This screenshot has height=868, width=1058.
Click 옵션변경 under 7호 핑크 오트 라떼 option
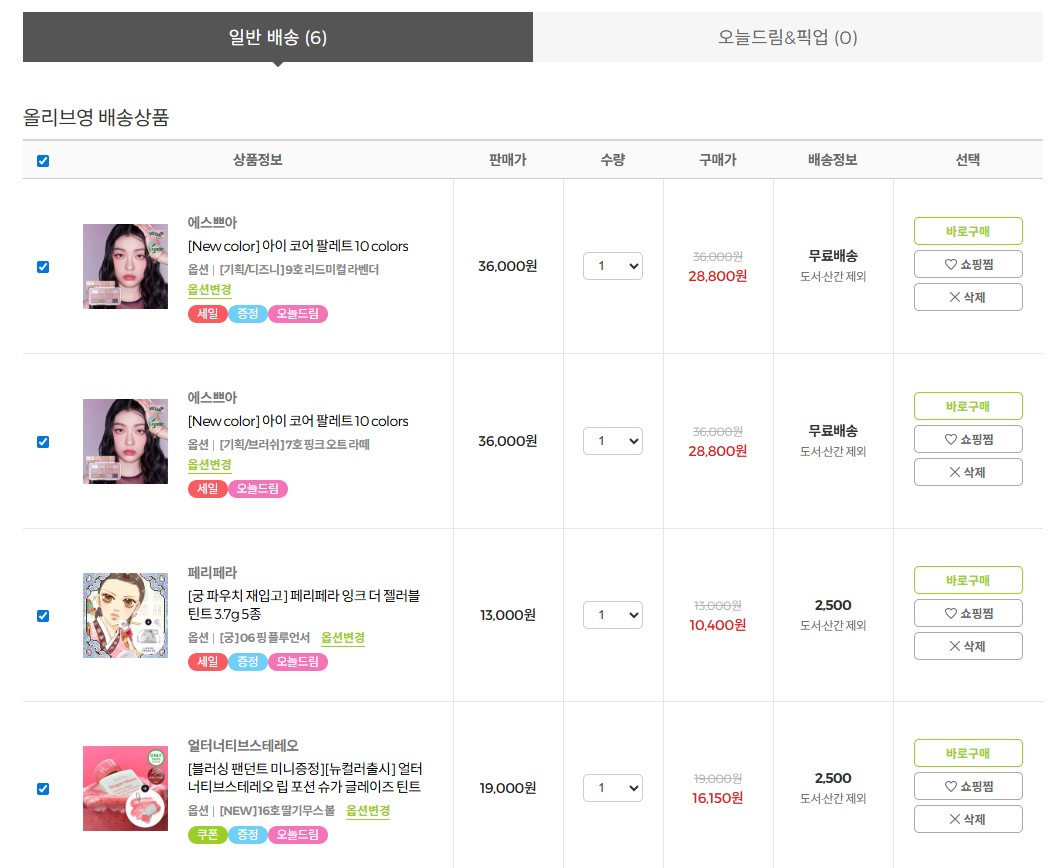click(x=209, y=464)
